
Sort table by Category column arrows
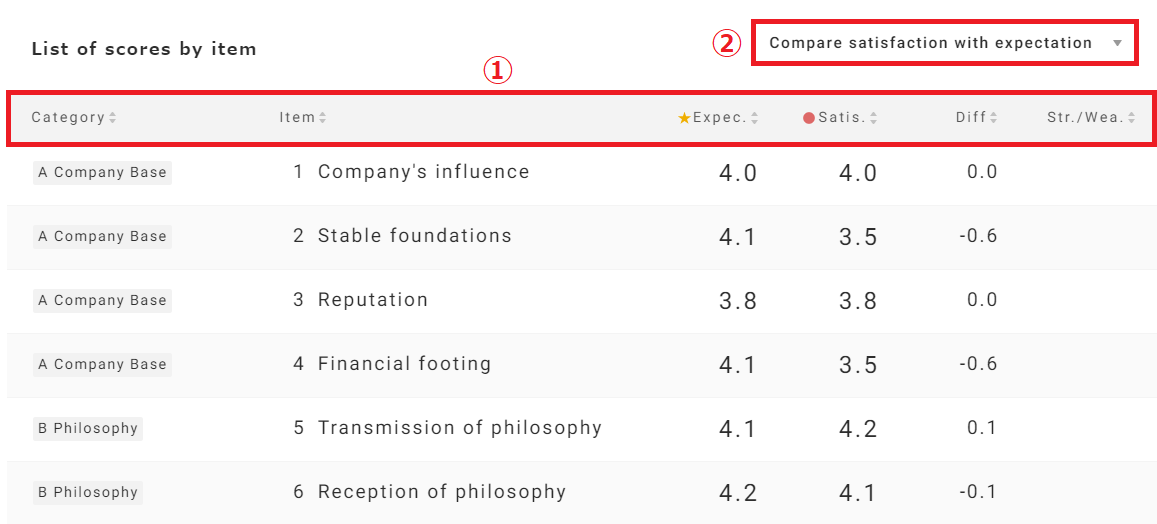(112, 118)
